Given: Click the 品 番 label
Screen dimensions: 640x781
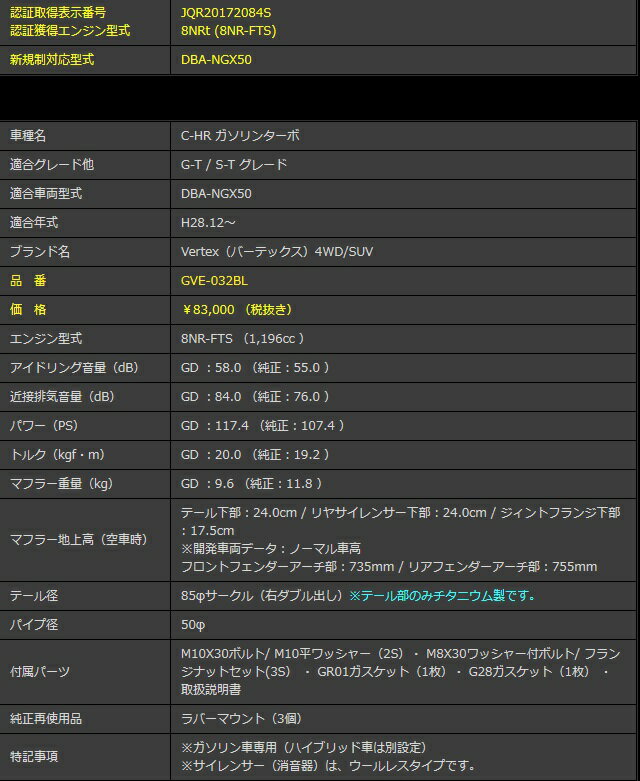Looking at the screenshot, I should [x=28, y=280].
